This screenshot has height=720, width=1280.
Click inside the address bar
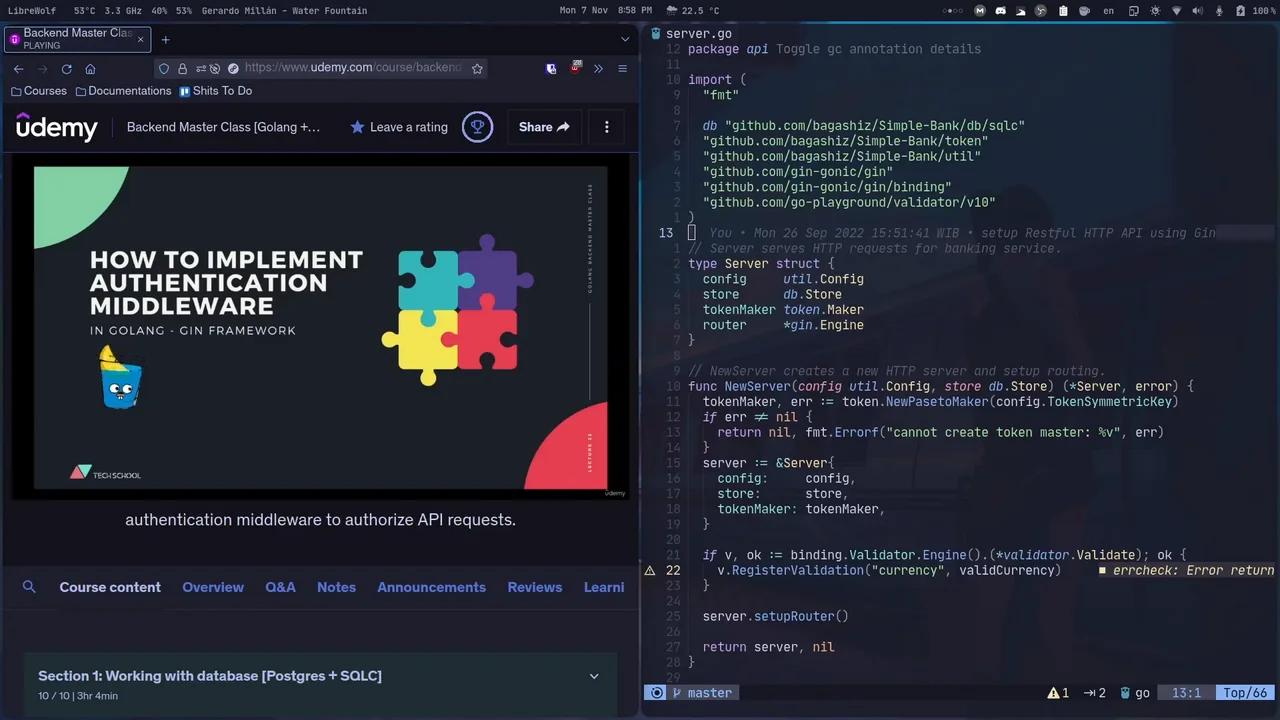[x=350, y=67]
